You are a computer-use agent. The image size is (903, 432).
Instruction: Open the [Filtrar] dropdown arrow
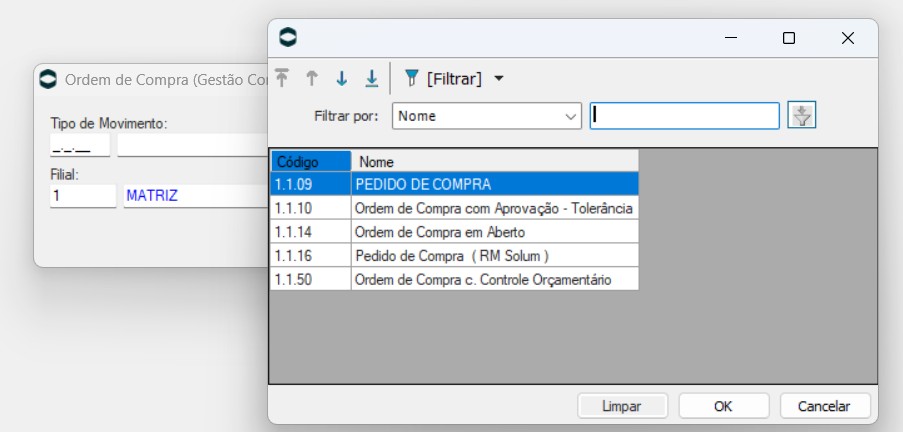click(x=499, y=78)
